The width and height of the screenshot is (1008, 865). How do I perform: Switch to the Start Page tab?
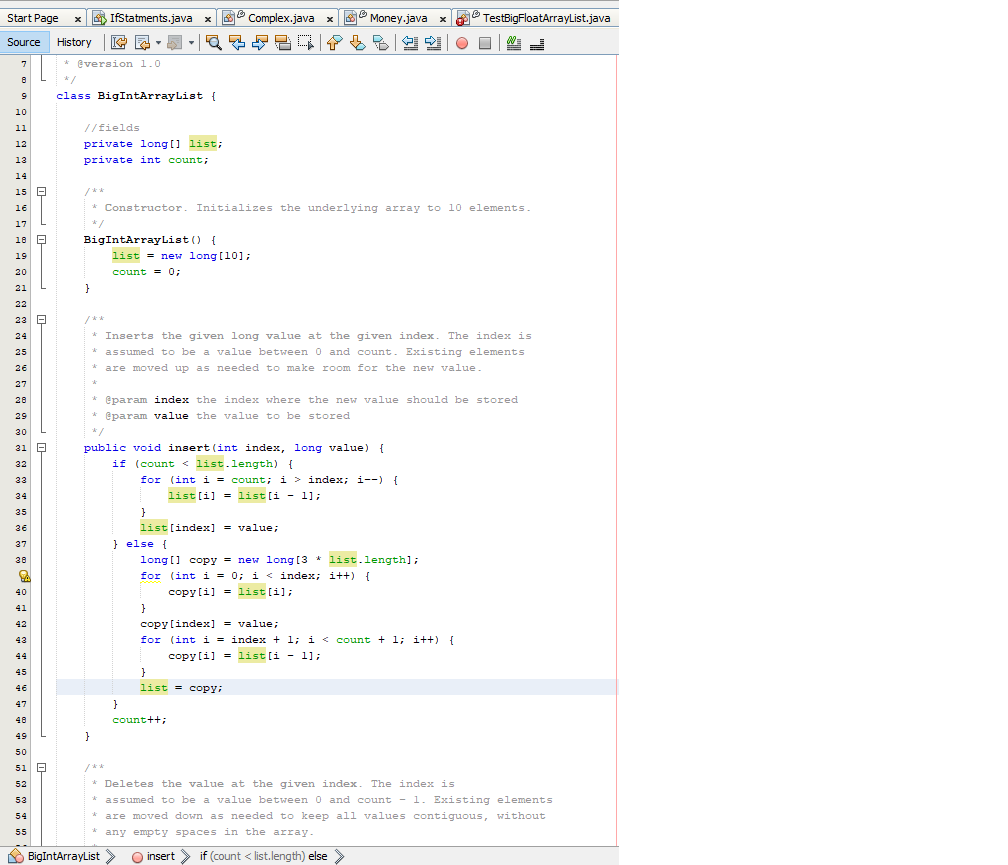(32, 17)
